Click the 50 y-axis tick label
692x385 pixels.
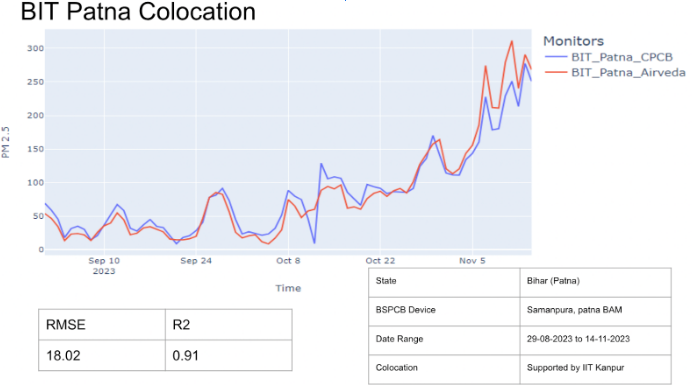38,216
